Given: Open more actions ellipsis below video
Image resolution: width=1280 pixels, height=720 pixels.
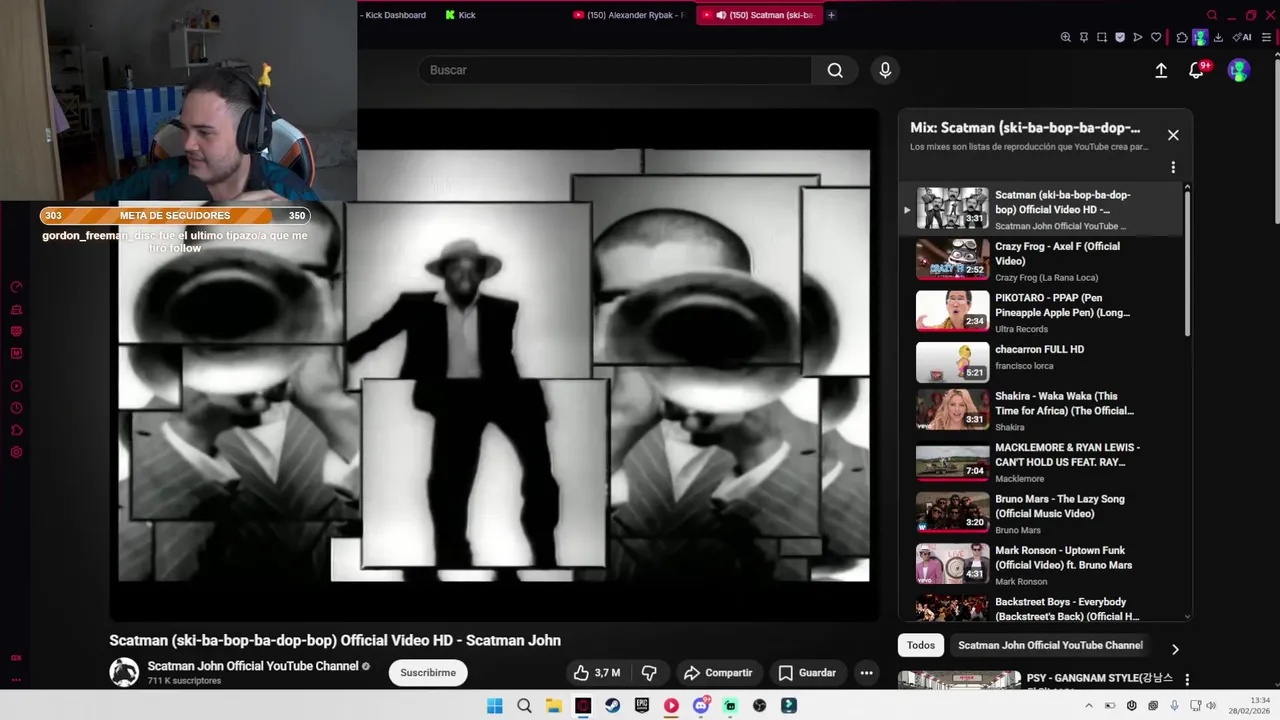Looking at the screenshot, I should click(866, 673).
